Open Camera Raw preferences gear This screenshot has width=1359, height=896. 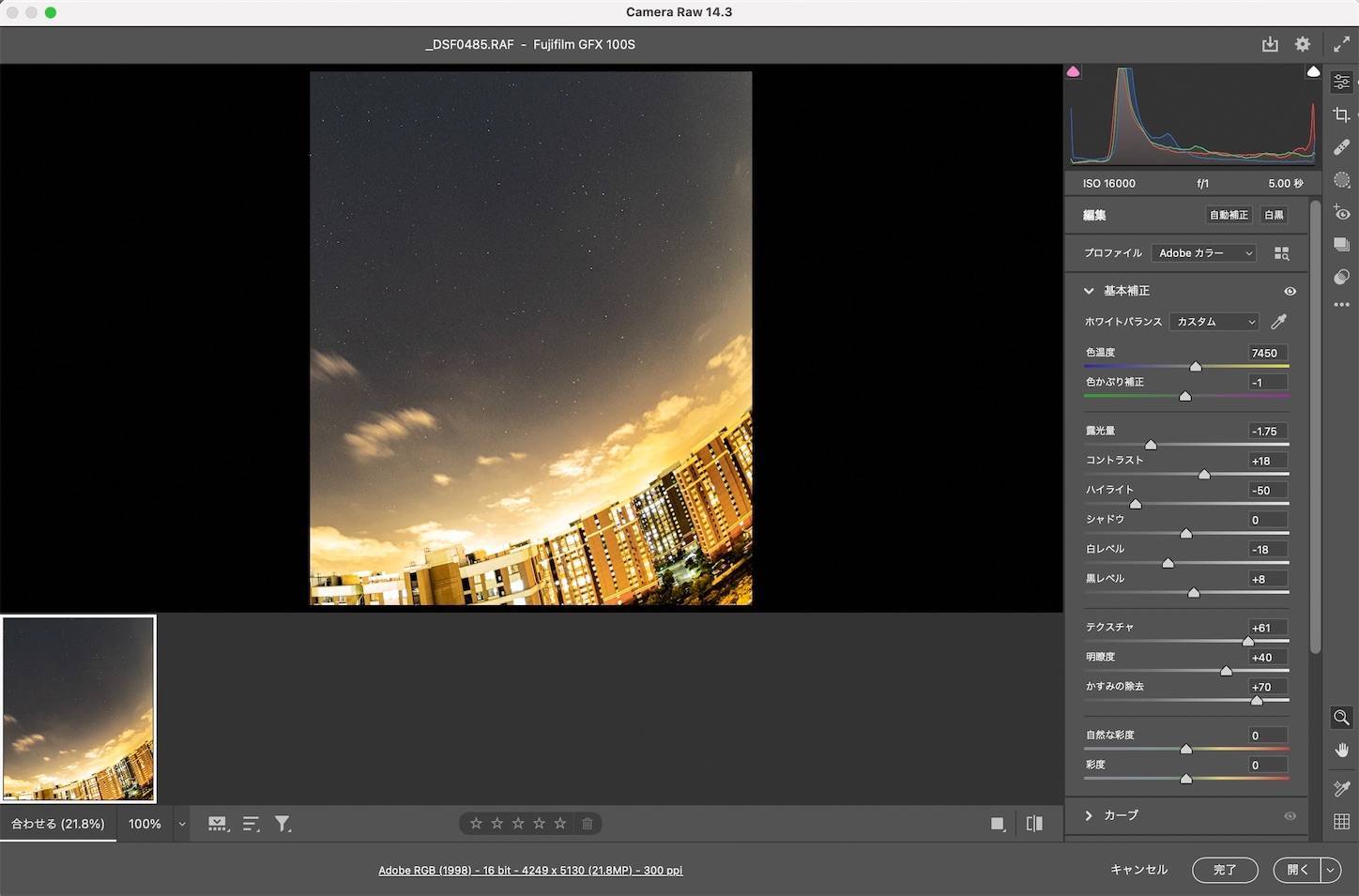coord(1303,44)
